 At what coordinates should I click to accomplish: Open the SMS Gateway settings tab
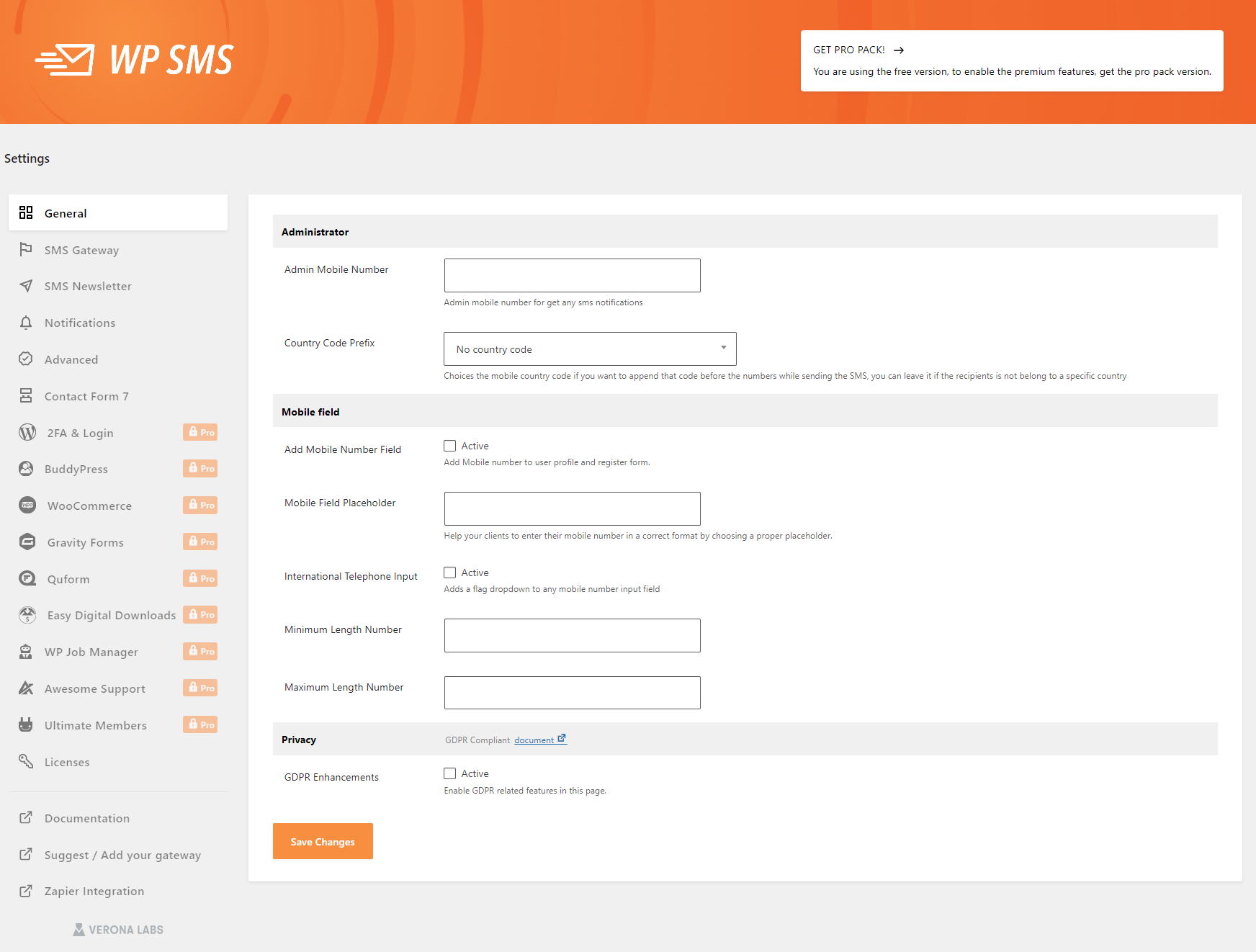pos(118,250)
